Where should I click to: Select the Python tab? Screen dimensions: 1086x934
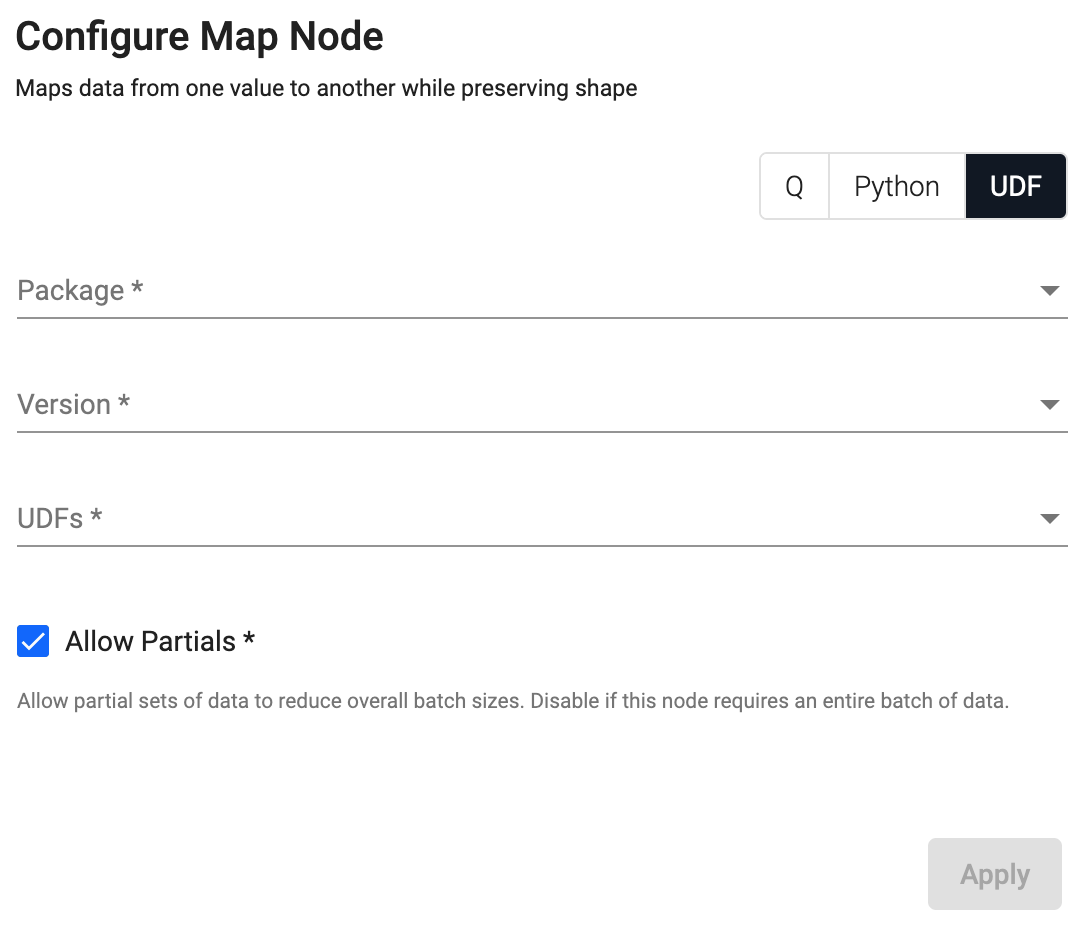pos(896,186)
